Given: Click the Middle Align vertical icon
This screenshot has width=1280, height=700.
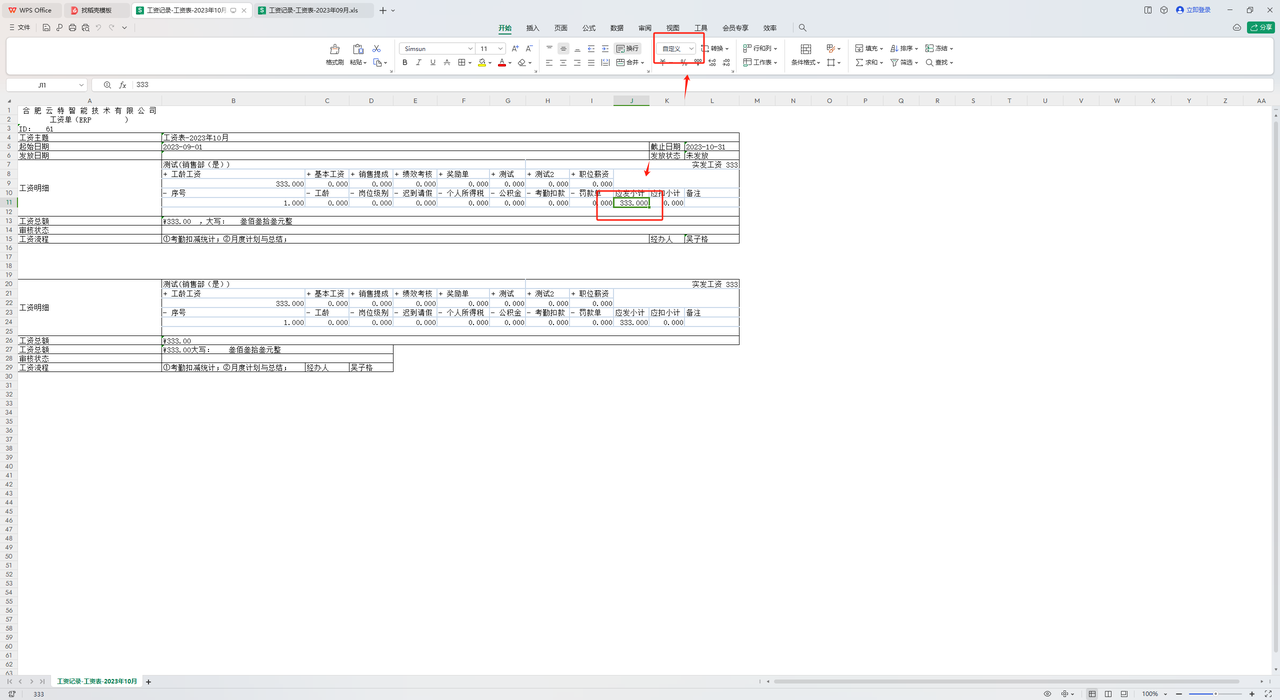Looking at the screenshot, I should 563,48.
